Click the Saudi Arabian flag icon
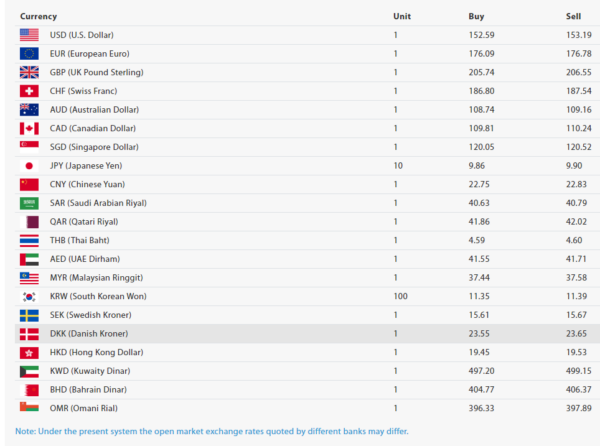 pyautogui.click(x=29, y=203)
